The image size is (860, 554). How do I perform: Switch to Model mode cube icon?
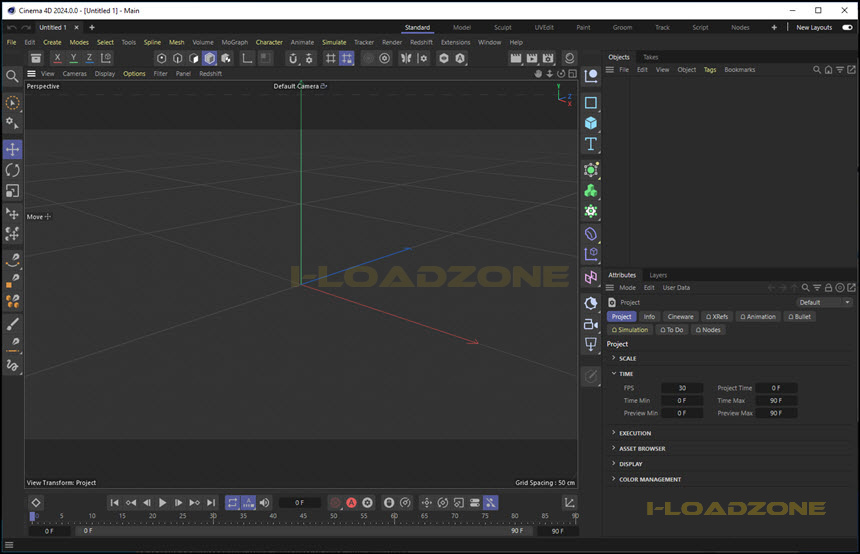pyautogui.click(x=210, y=58)
